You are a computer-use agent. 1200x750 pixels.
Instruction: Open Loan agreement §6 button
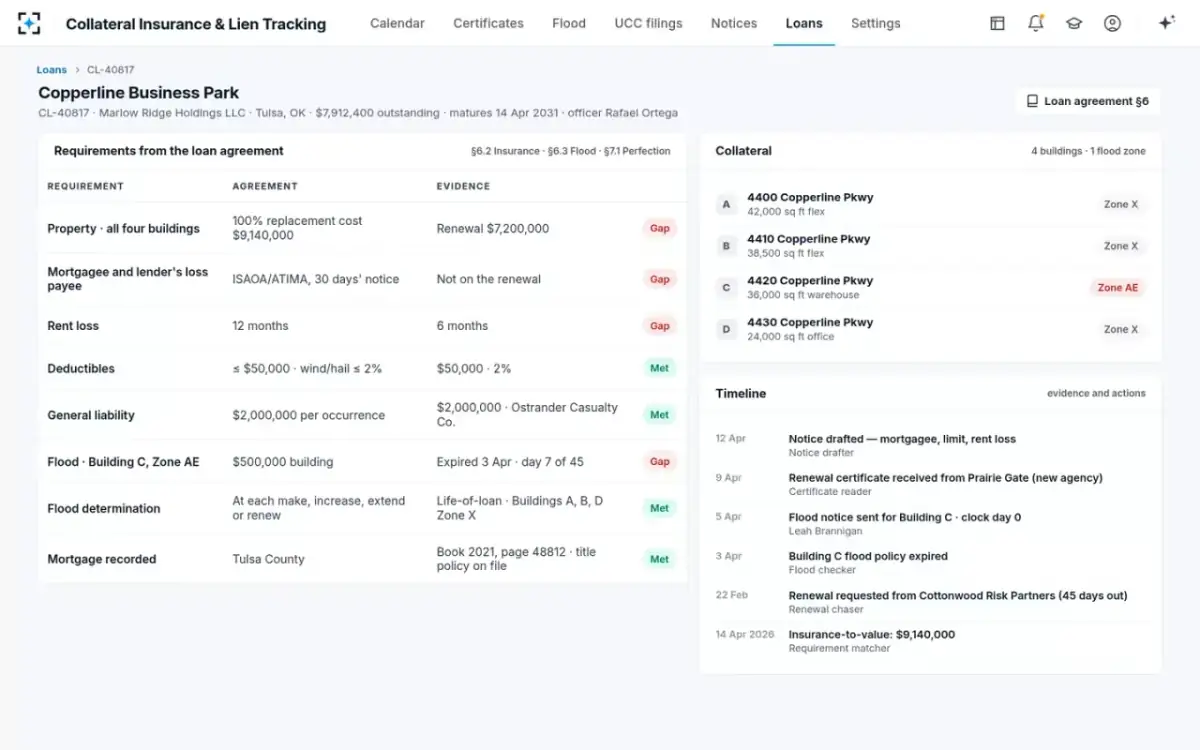[x=1088, y=101]
